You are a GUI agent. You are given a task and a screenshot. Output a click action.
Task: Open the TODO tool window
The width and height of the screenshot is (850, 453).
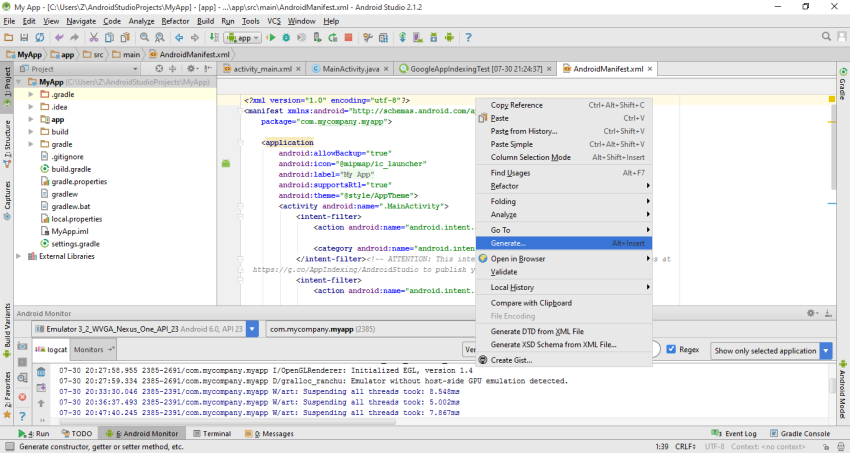[76, 433]
